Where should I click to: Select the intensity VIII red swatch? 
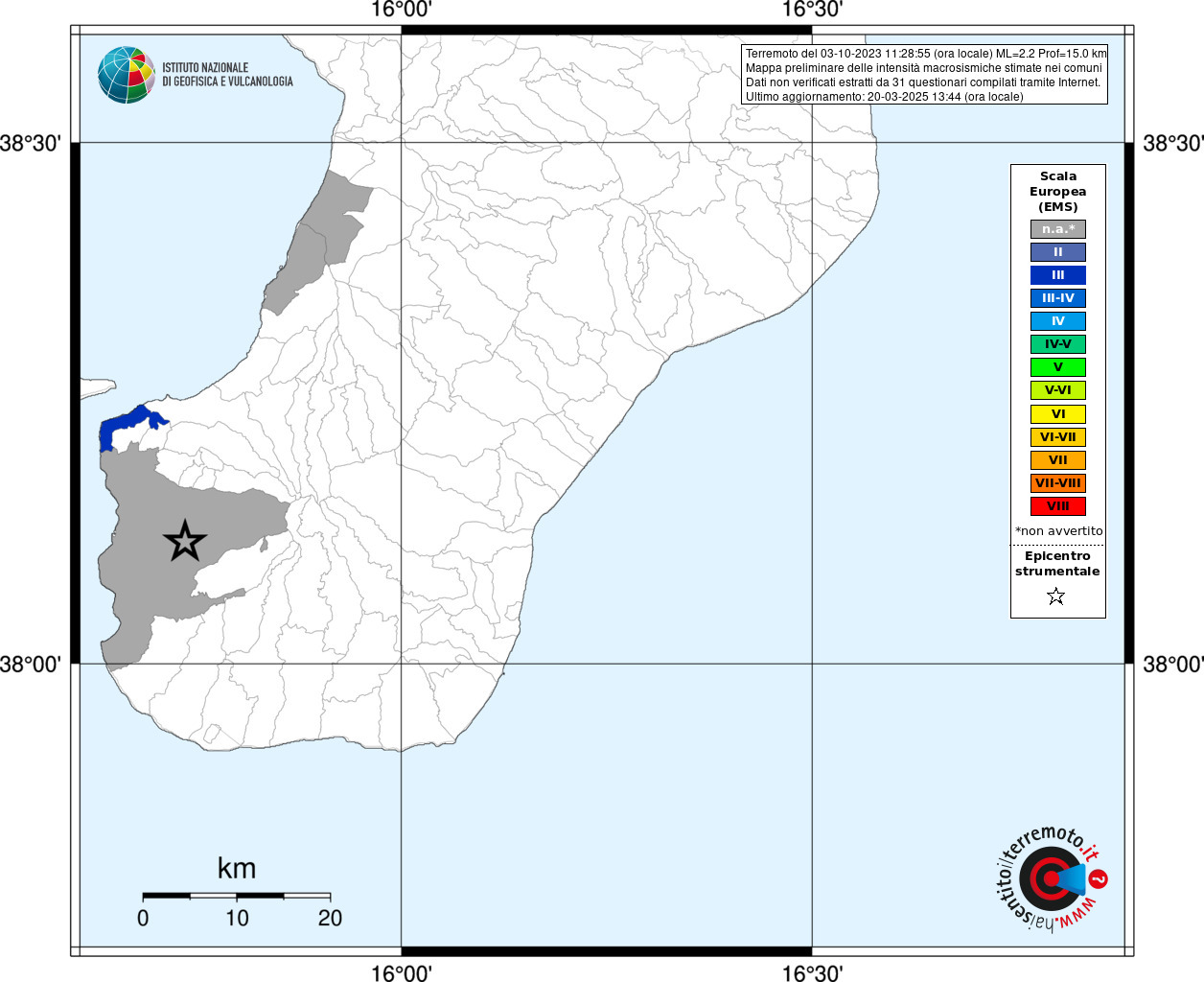coord(1058,506)
